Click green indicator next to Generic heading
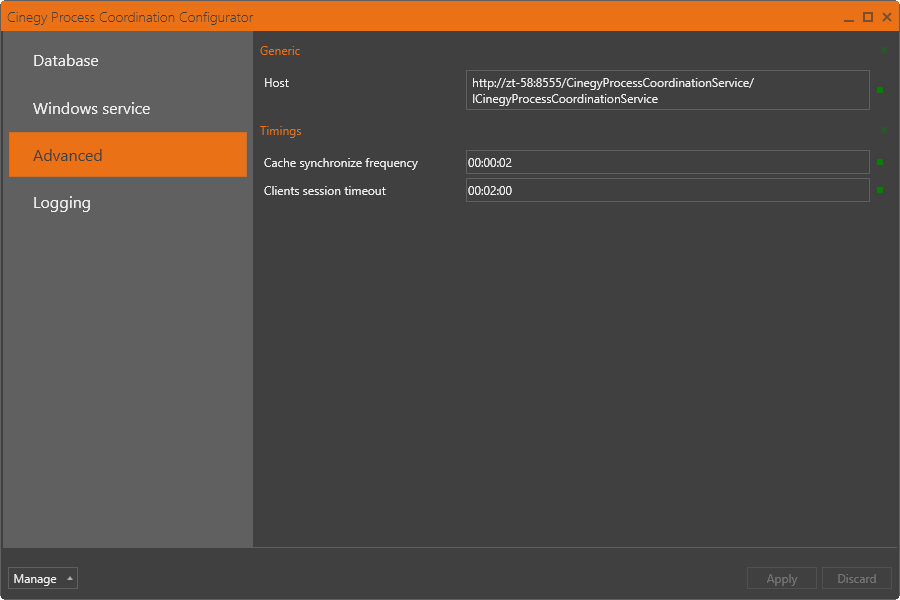The height and width of the screenshot is (600, 900). tap(884, 51)
